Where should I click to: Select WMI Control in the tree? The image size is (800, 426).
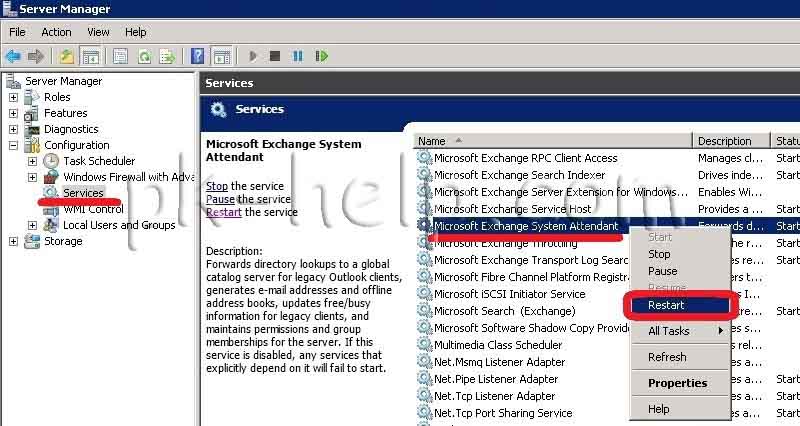[x=93, y=209]
